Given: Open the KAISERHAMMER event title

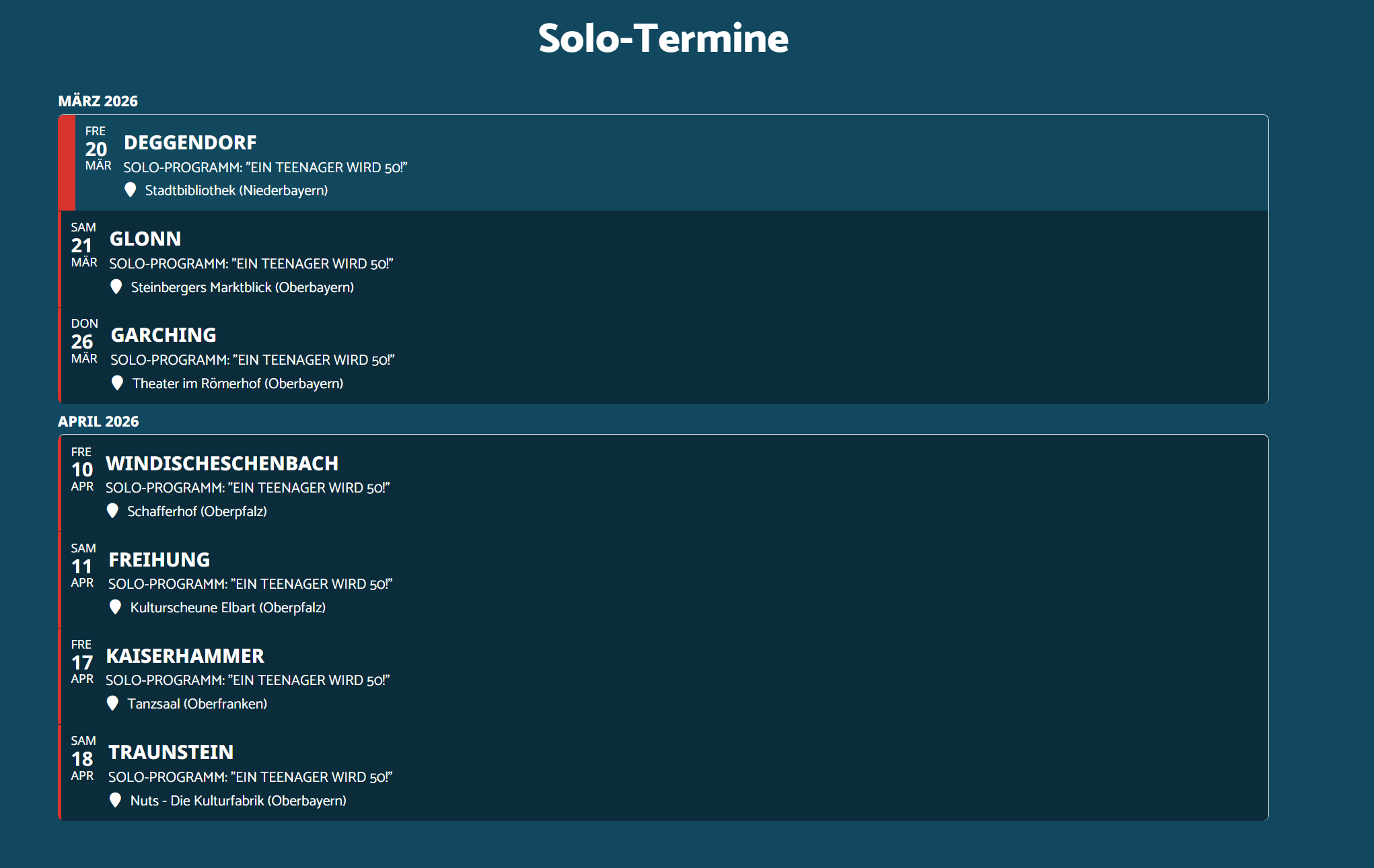Looking at the screenshot, I should pos(185,656).
